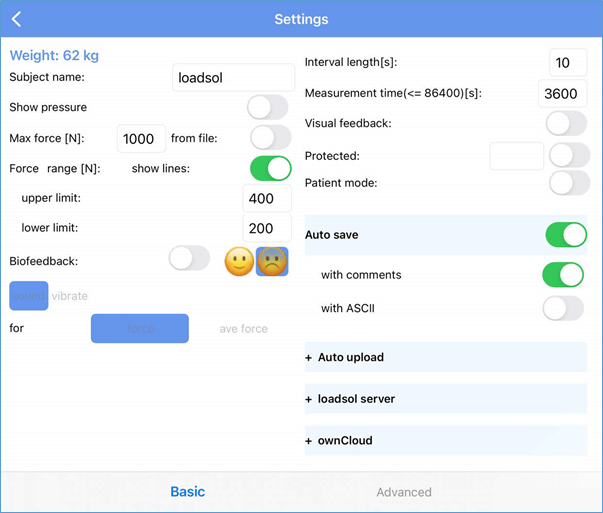Turn off the Auto save switch
This screenshot has height=513, width=603.
pyautogui.click(x=566, y=235)
